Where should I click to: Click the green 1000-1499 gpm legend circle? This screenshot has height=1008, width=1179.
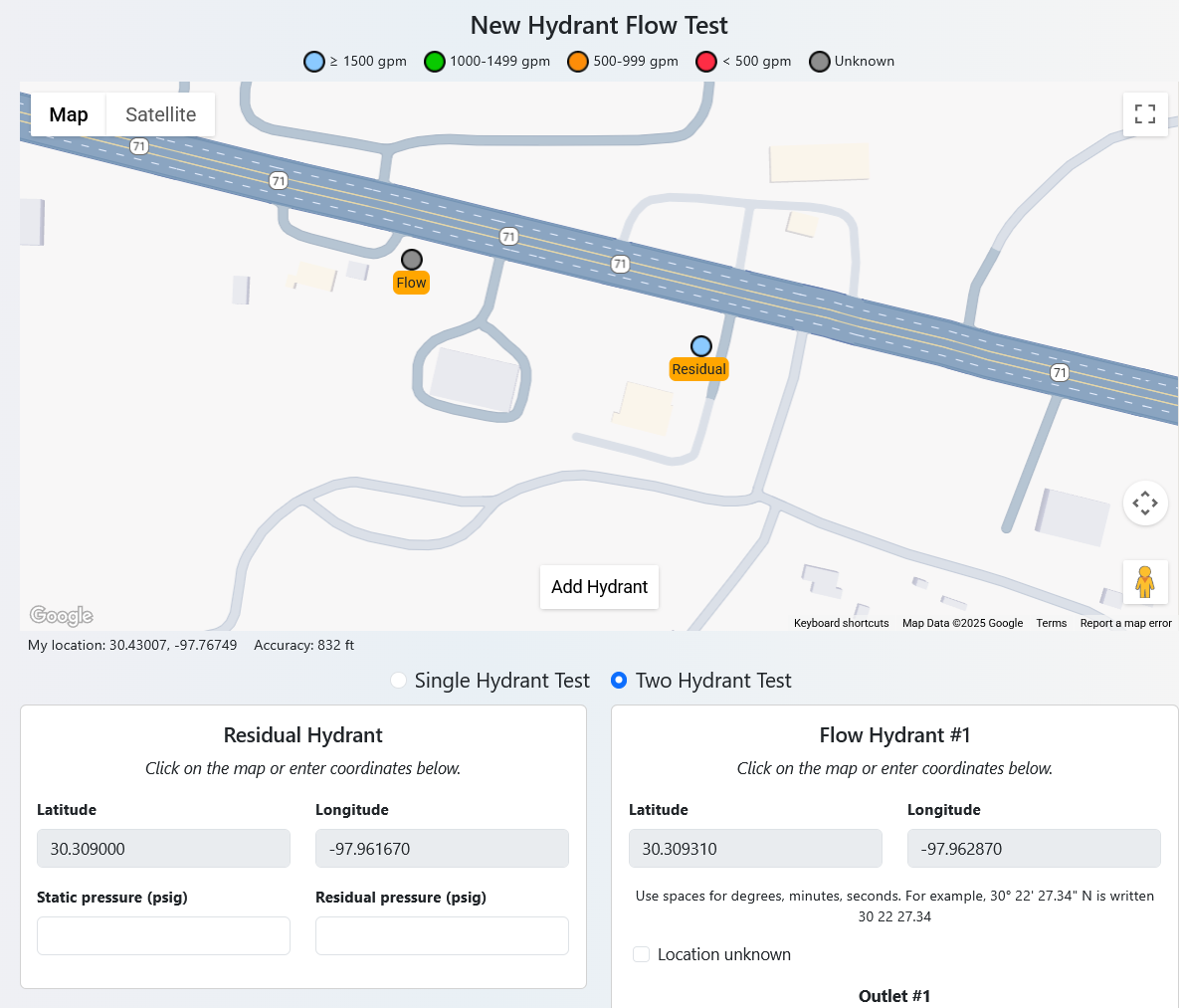pos(434,62)
